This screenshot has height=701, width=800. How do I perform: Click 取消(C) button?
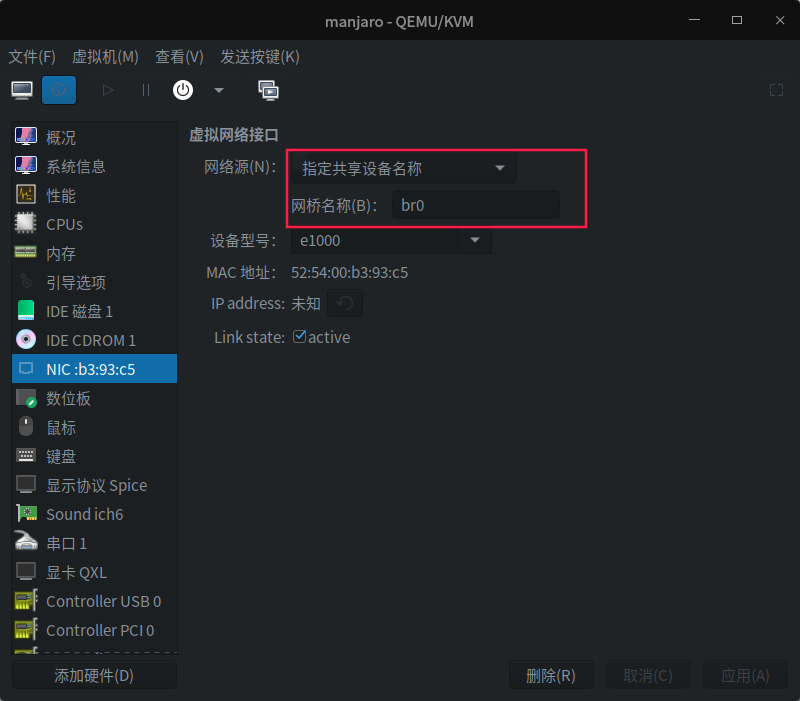coord(648,675)
